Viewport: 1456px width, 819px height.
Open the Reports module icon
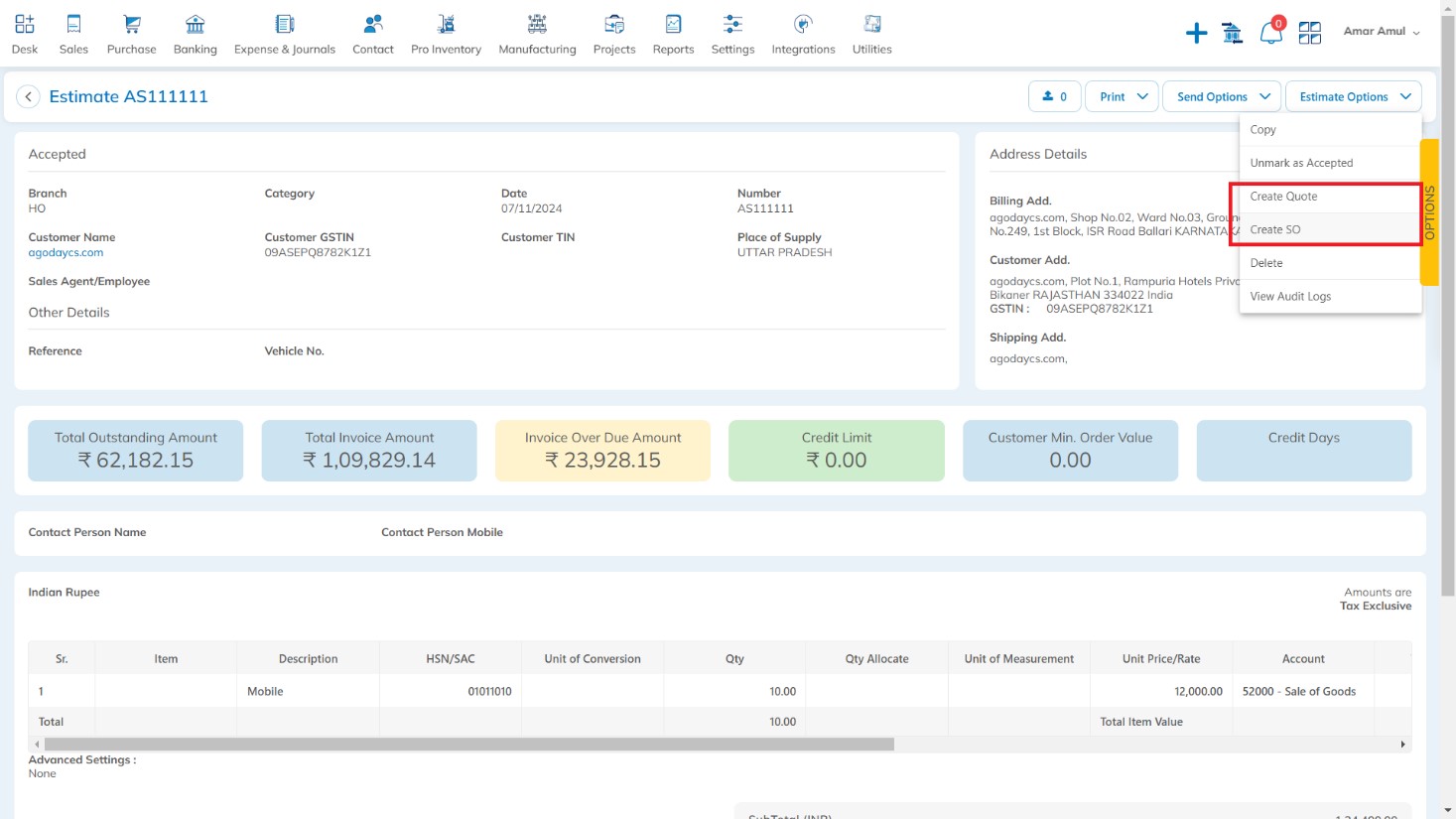[674, 24]
